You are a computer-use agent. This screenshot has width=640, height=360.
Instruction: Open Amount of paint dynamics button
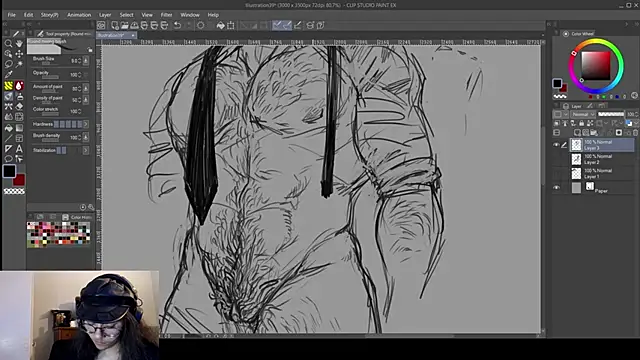coord(86,88)
